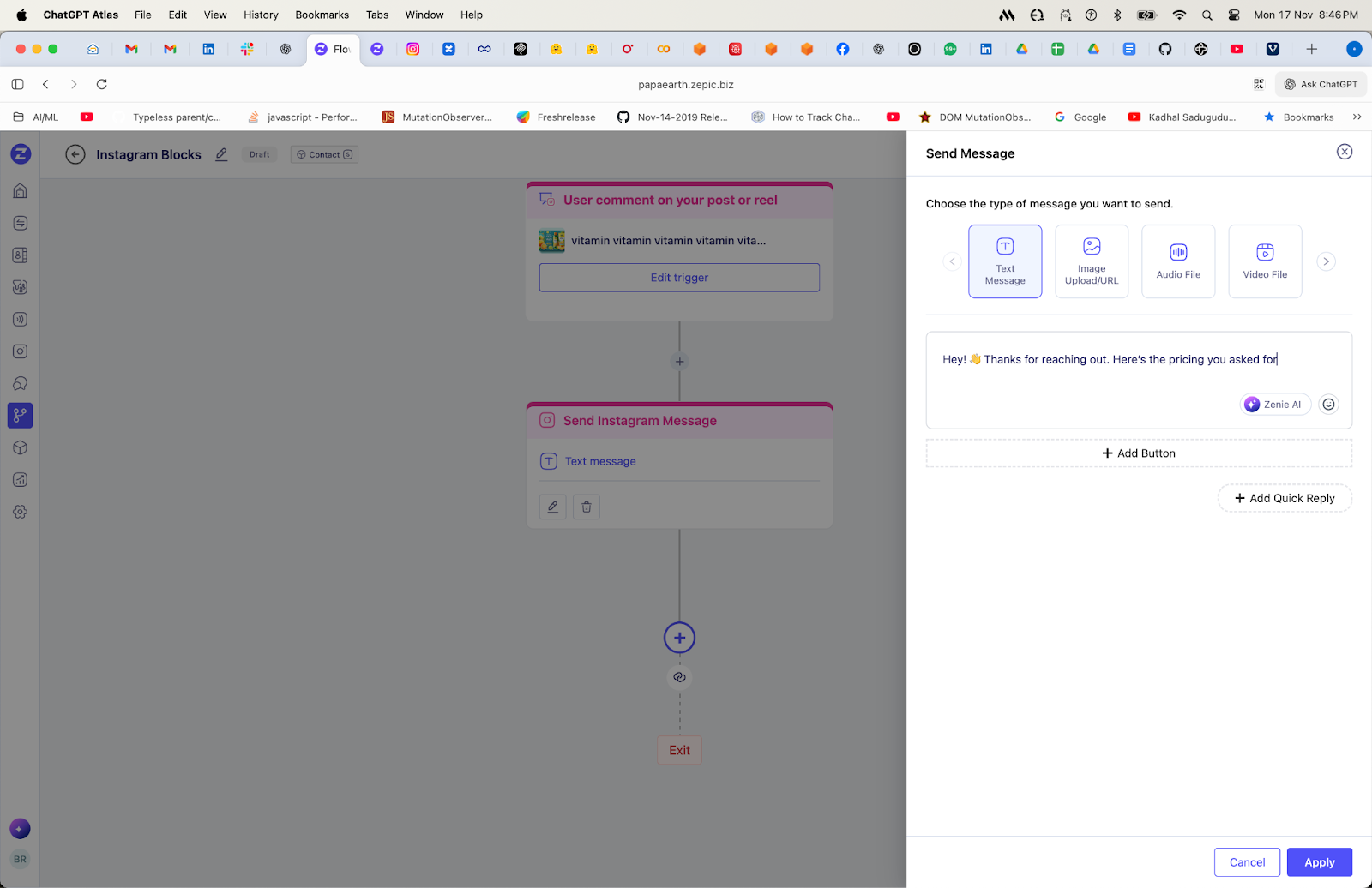Switch to the Instagram browser tab

412,49
